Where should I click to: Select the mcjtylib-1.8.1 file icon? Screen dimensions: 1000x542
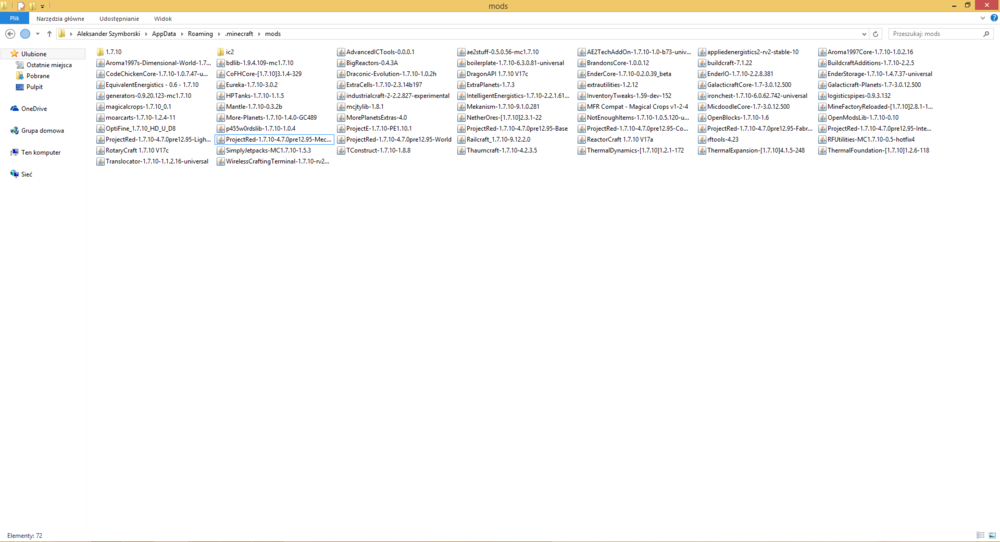(x=341, y=106)
